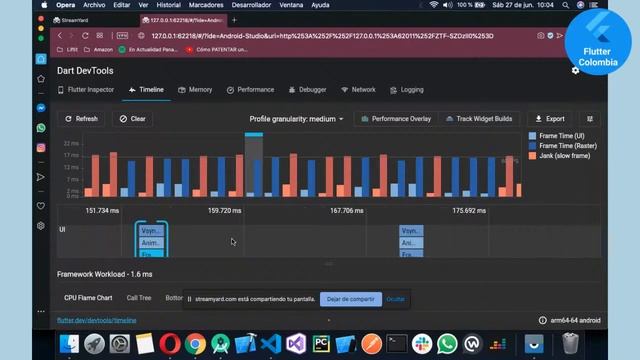Image resolution: width=640 pixels, height=360 pixels.
Task: Open a new browser tab
Action: click(234, 20)
